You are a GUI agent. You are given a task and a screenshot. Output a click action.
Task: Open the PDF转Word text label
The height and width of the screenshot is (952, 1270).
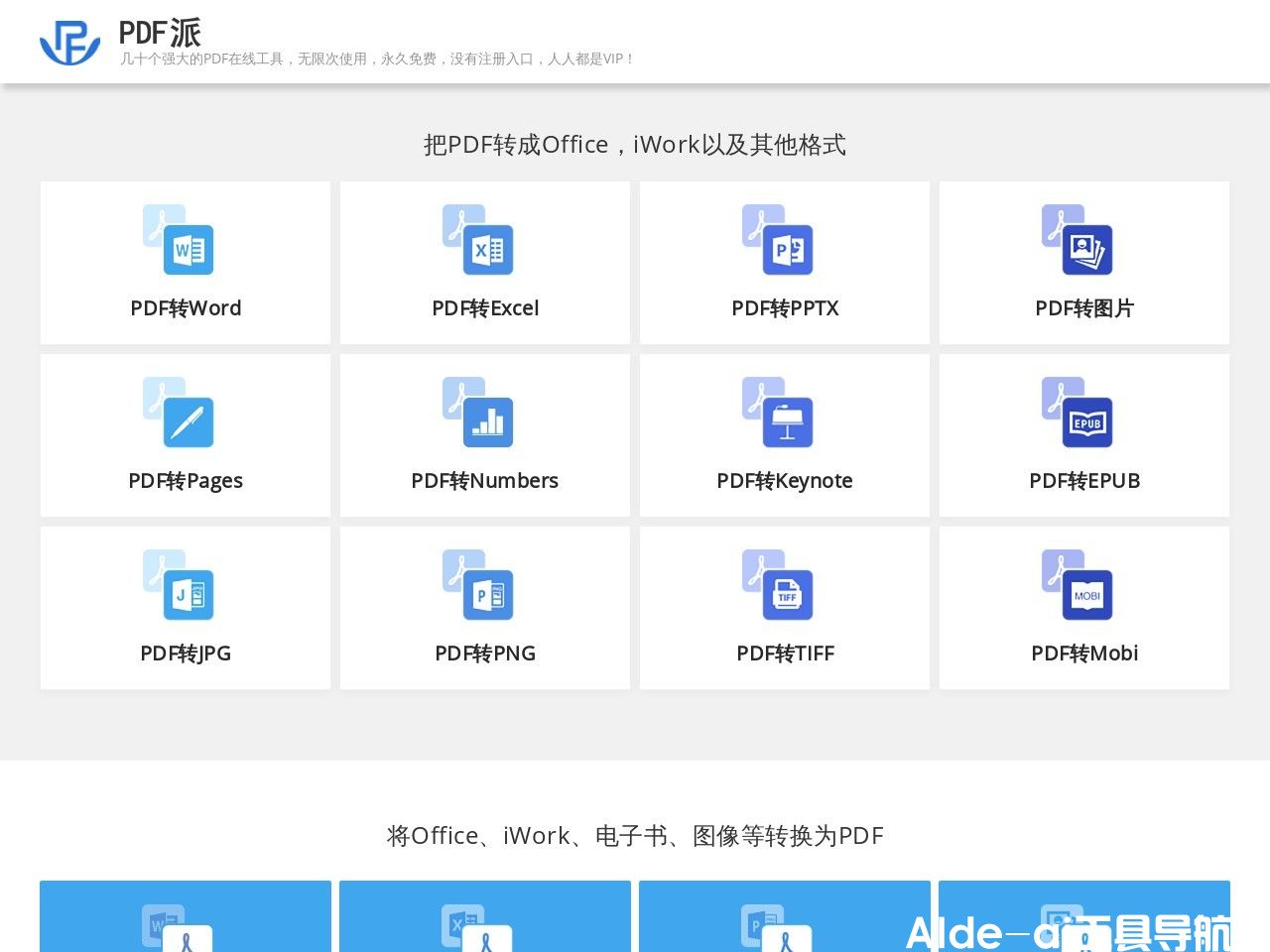point(186,308)
